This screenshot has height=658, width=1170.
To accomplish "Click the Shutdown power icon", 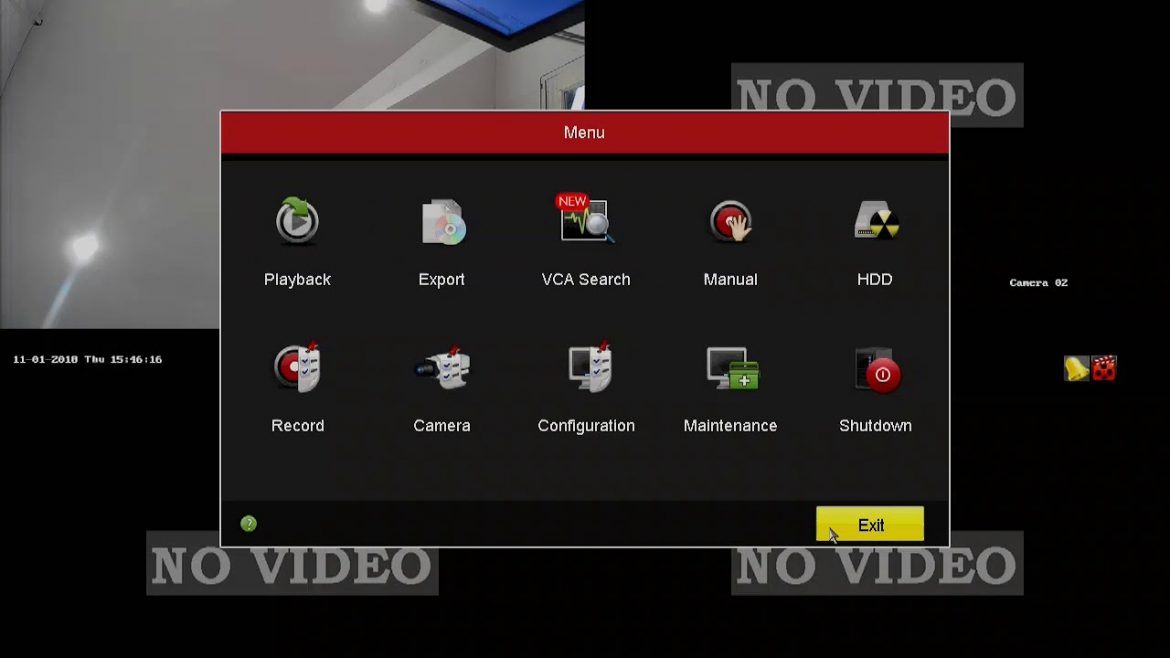I will (876, 370).
